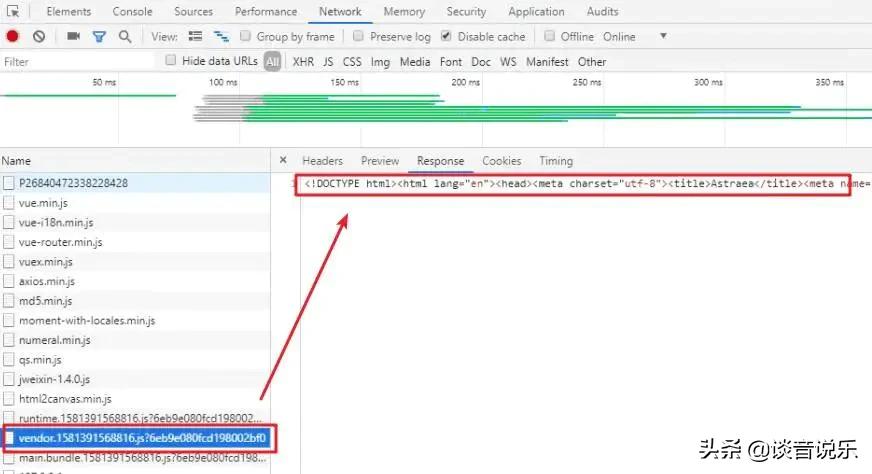Close the request details pane
This screenshot has height=474, width=872.
pyautogui.click(x=283, y=160)
